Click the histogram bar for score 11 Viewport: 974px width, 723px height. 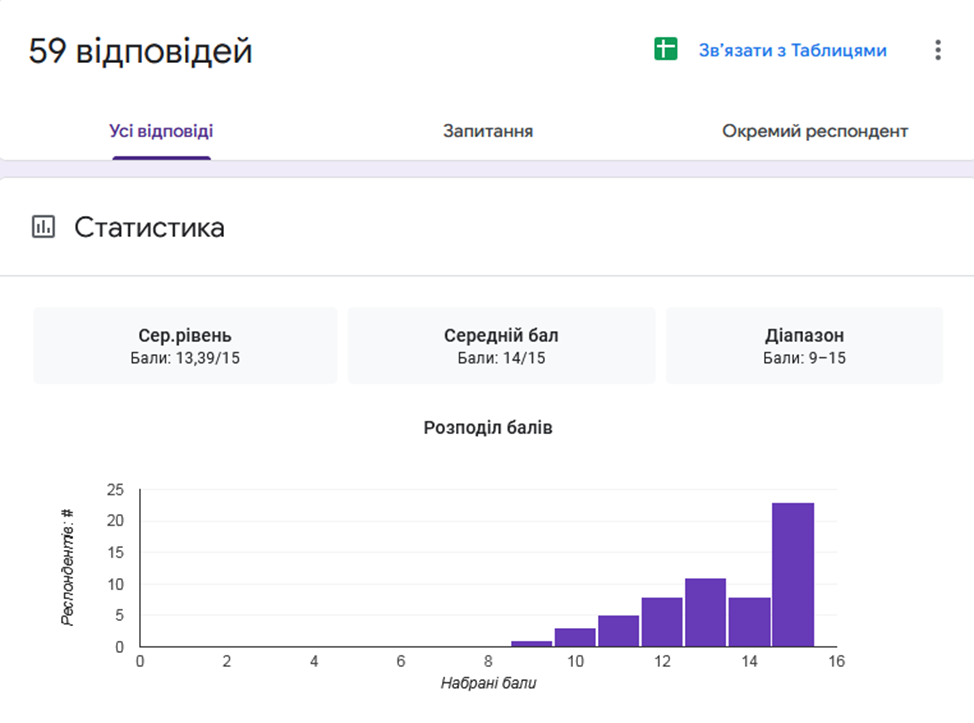[618, 631]
